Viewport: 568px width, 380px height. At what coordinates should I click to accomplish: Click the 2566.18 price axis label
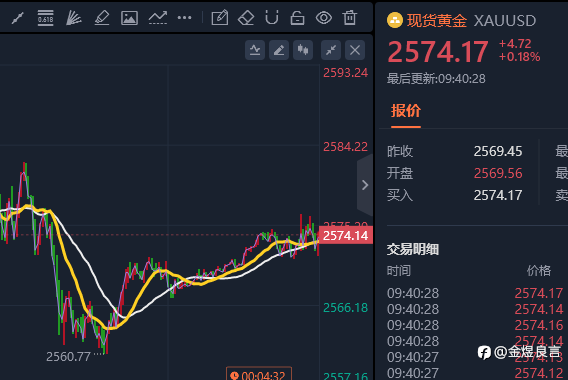346,308
